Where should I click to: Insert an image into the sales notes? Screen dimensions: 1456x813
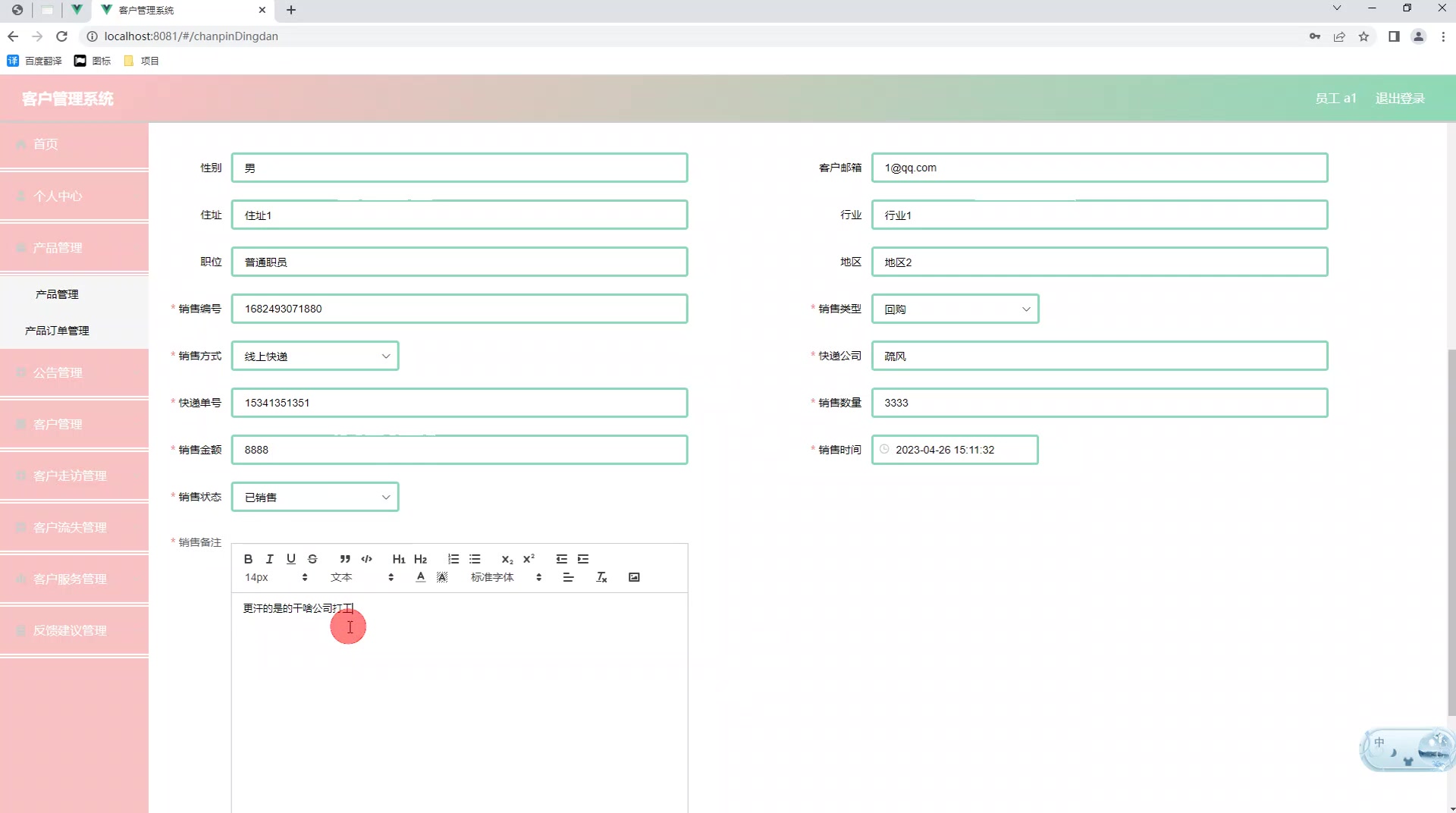[x=634, y=577]
